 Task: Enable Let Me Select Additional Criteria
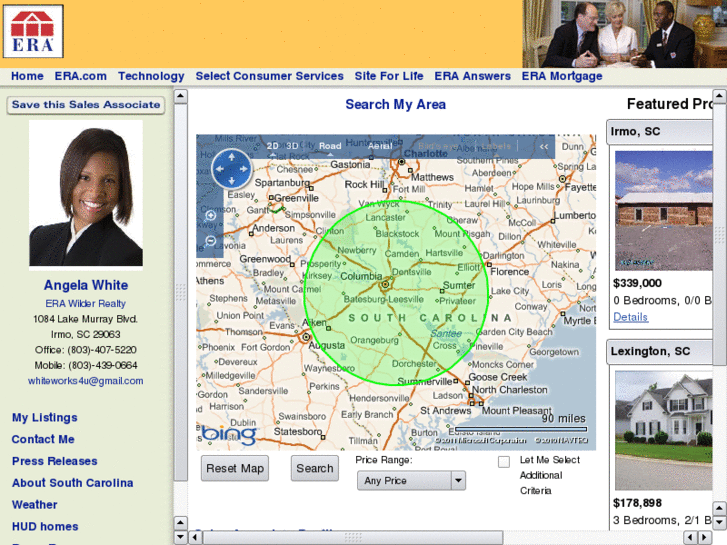pyautogui.click(x=504, y=462)
